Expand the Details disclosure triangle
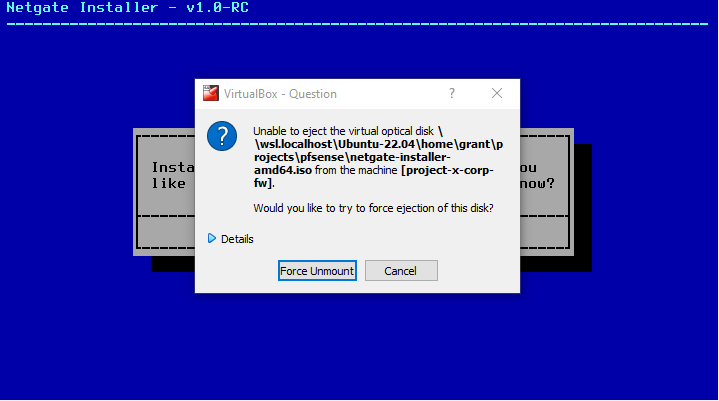The width and height of the screenshot is (719, 401). point(211,238)
